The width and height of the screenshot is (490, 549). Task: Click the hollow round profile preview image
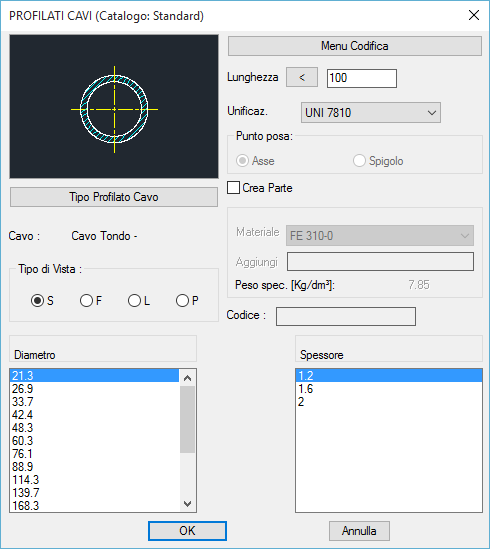point(114,106)
